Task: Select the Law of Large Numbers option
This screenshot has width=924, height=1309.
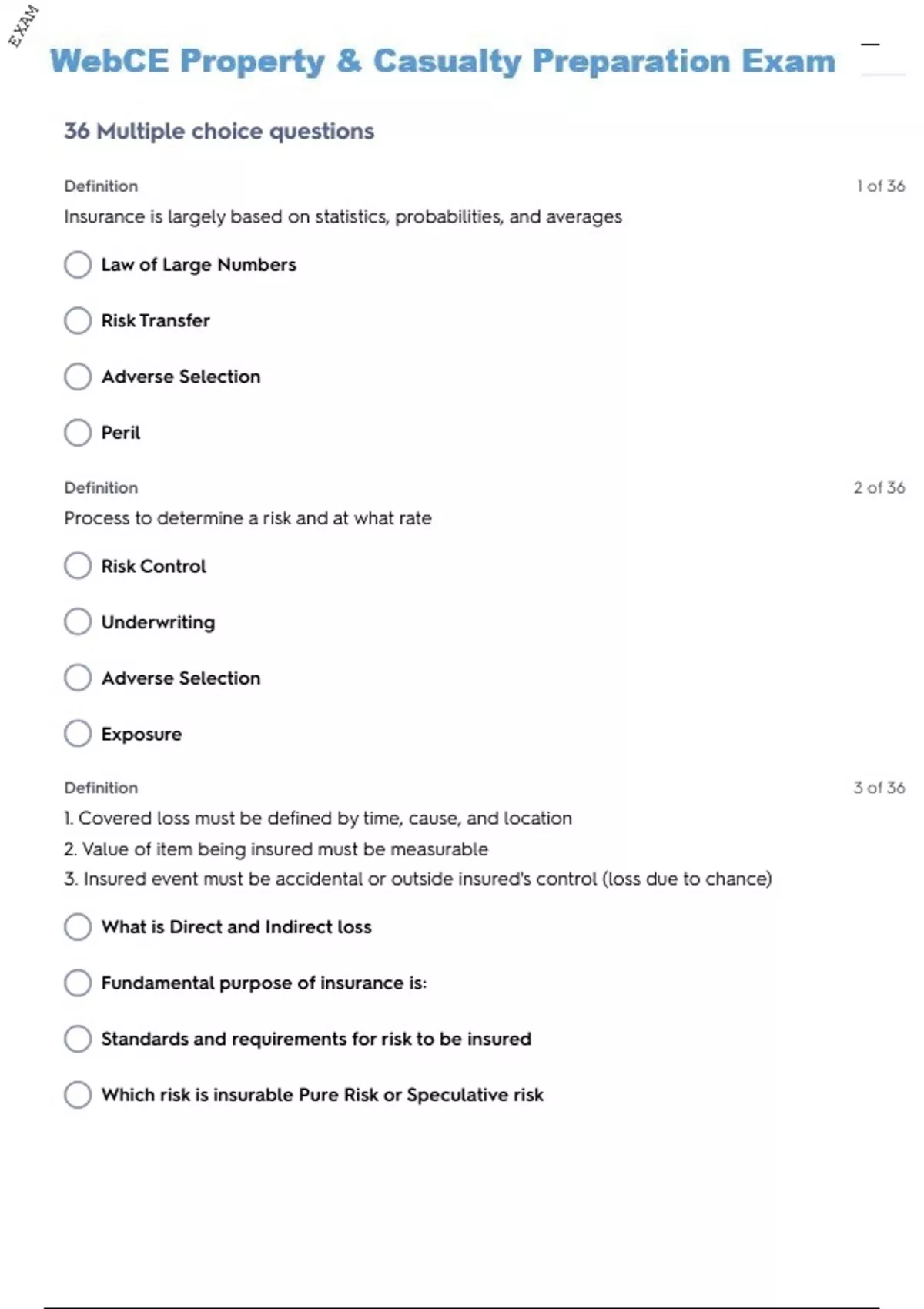Action: (78, 265)
